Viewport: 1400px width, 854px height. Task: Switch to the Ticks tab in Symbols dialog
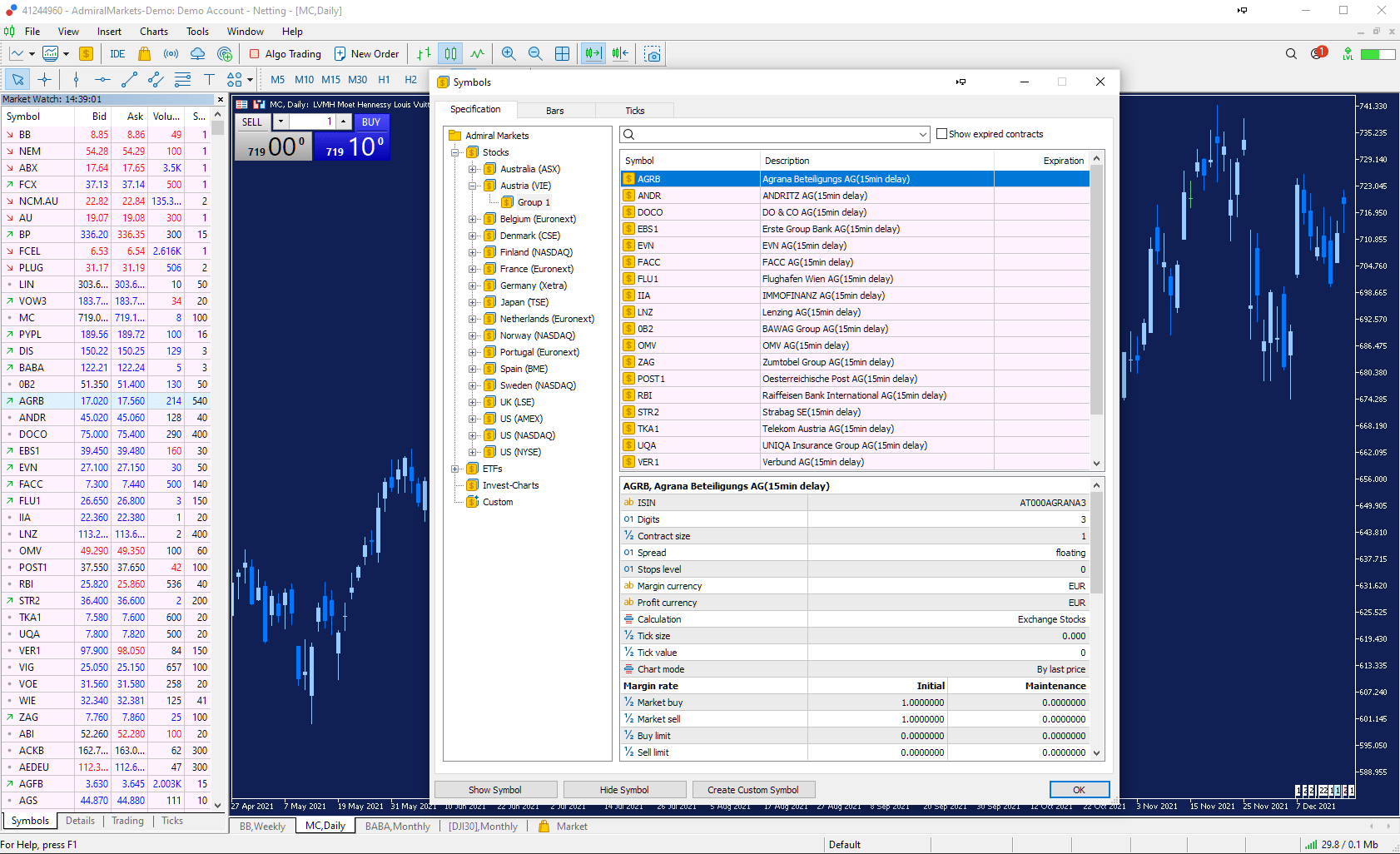tap(635, 111)
